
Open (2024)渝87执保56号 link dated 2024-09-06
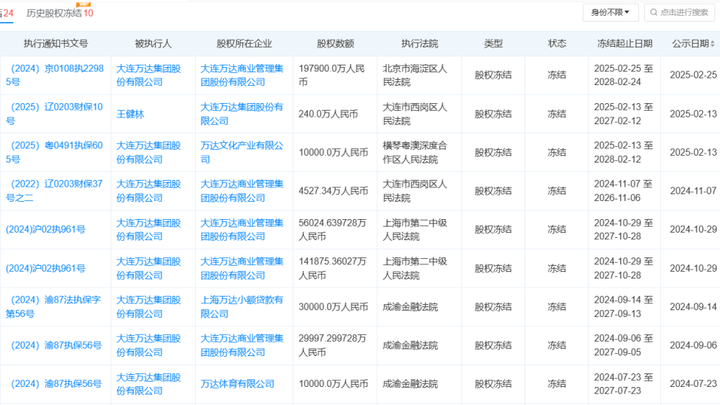56,345
